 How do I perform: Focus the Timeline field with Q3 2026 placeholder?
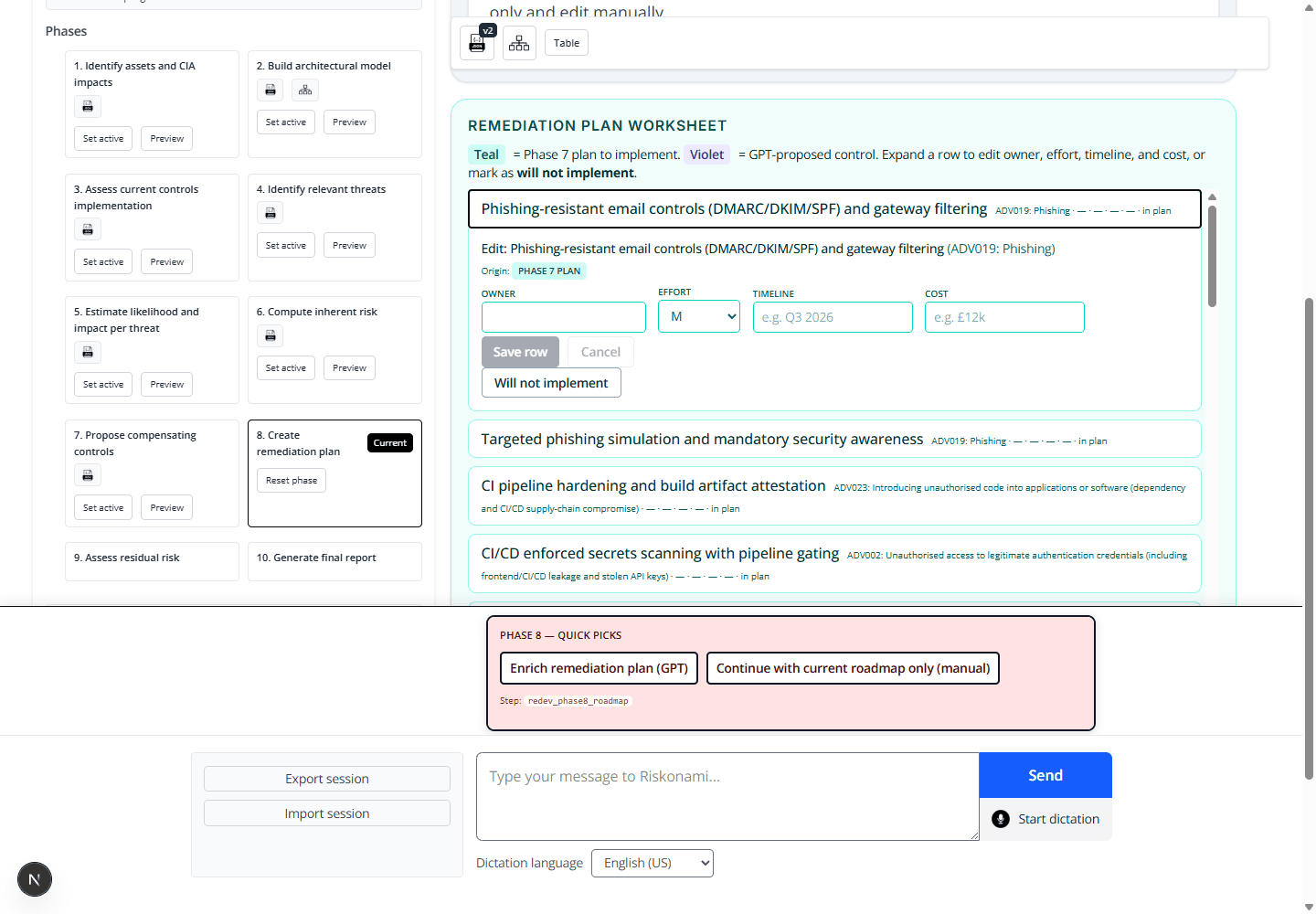click(833, 317)
